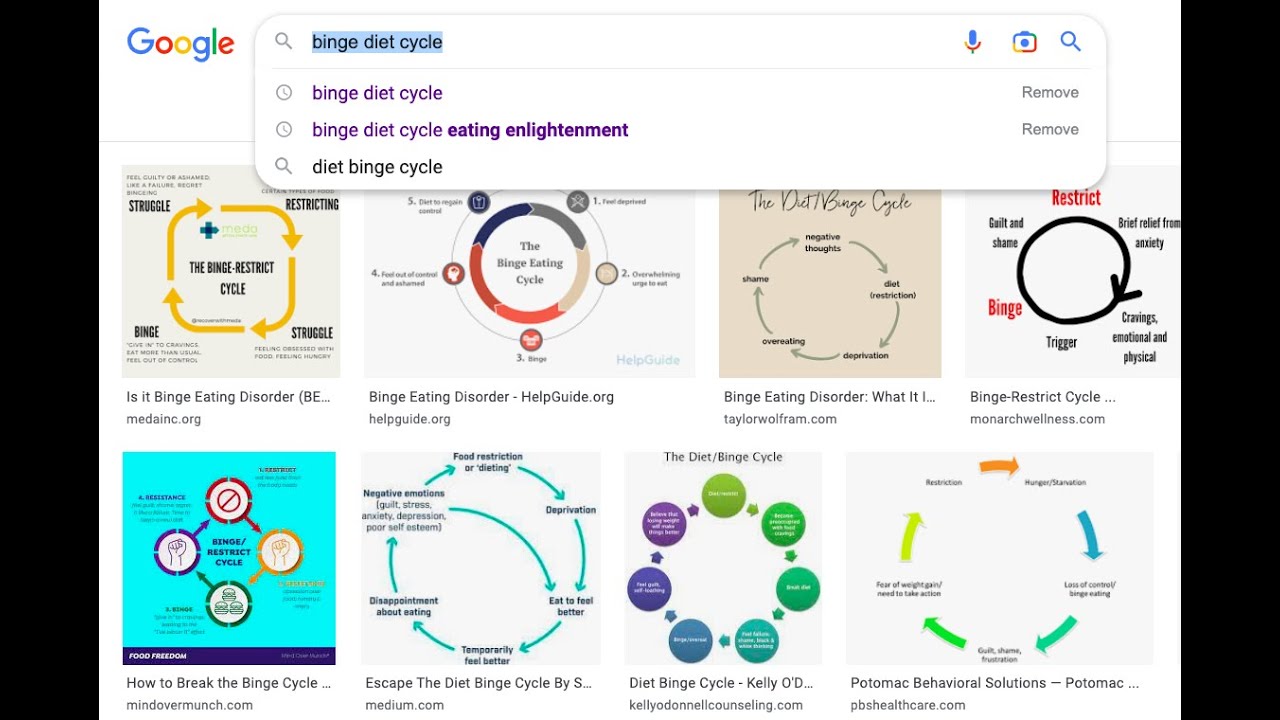The width and height of the screenshot is (1280, 720).
Task: Open Google Lens image search icon
Action: coord(1023,42)
